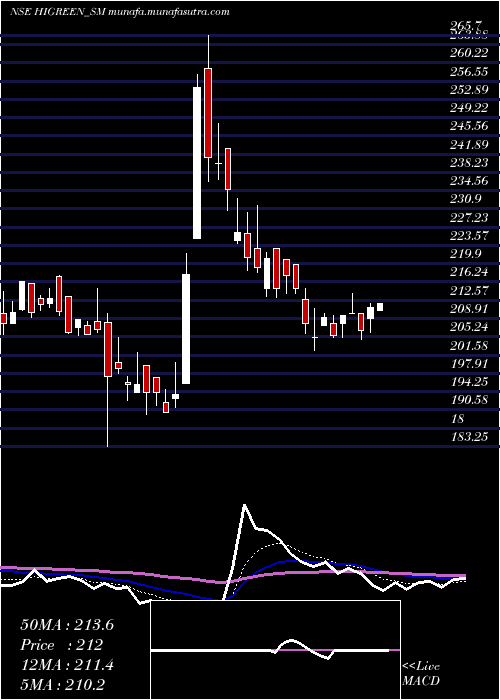Click the 227.23 price axis label

[471, 217]
